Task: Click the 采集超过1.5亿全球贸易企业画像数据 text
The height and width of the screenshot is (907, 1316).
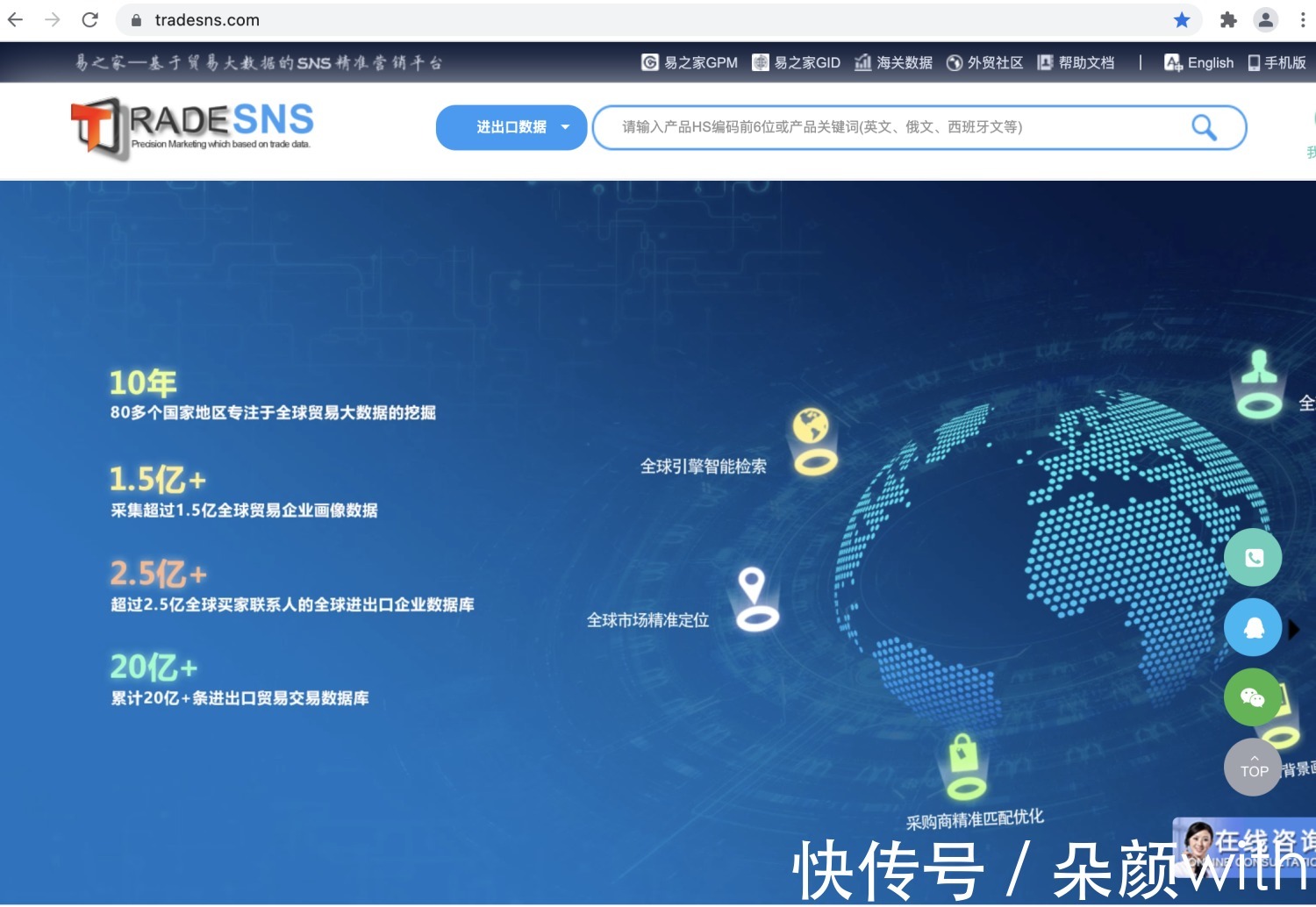Action: tap(244, 511)
